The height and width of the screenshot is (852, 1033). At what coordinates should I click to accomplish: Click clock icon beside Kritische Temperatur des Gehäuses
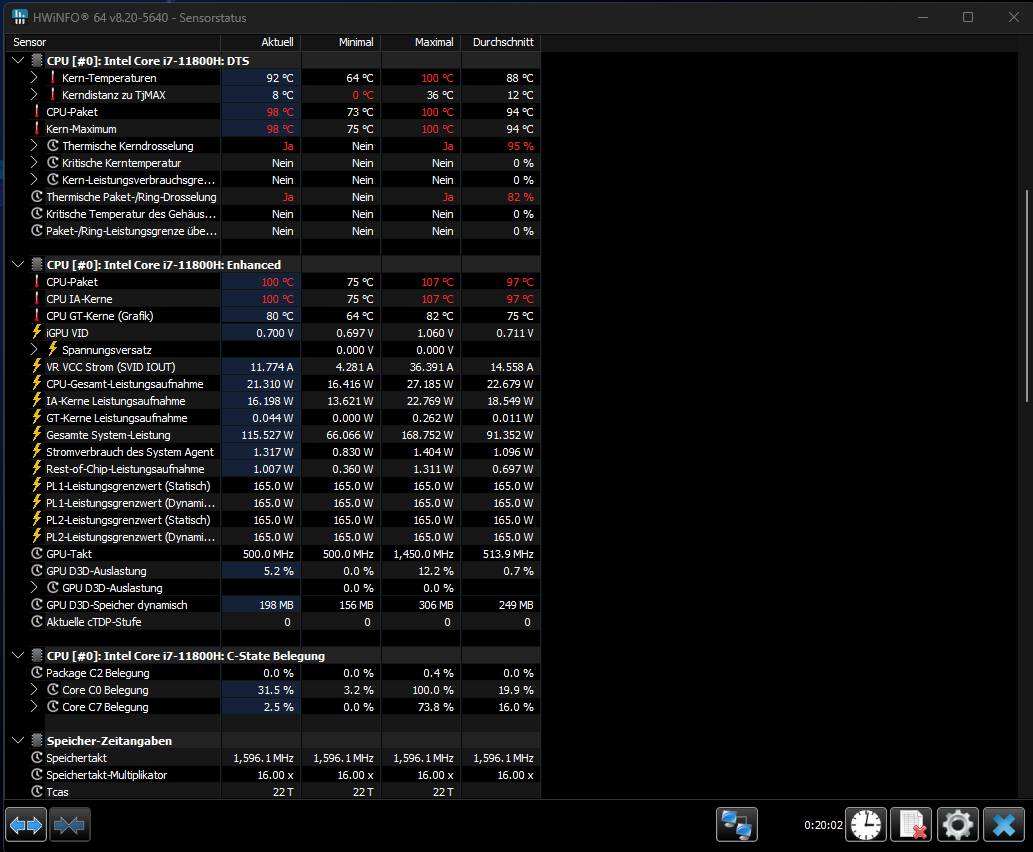(x=37, y=213)
